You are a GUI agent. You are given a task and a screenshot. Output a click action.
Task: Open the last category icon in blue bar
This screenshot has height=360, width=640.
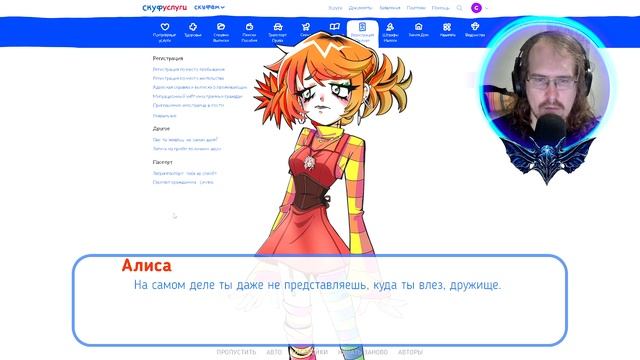tap(475, 27)
